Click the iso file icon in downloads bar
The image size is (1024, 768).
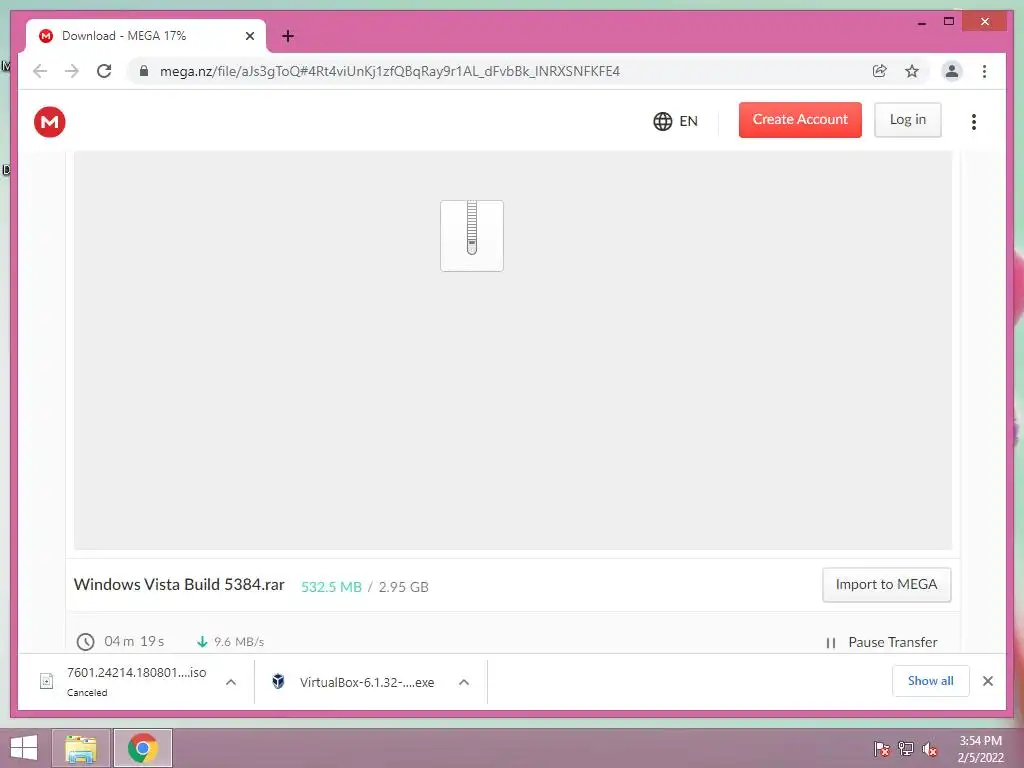(46, 681)
